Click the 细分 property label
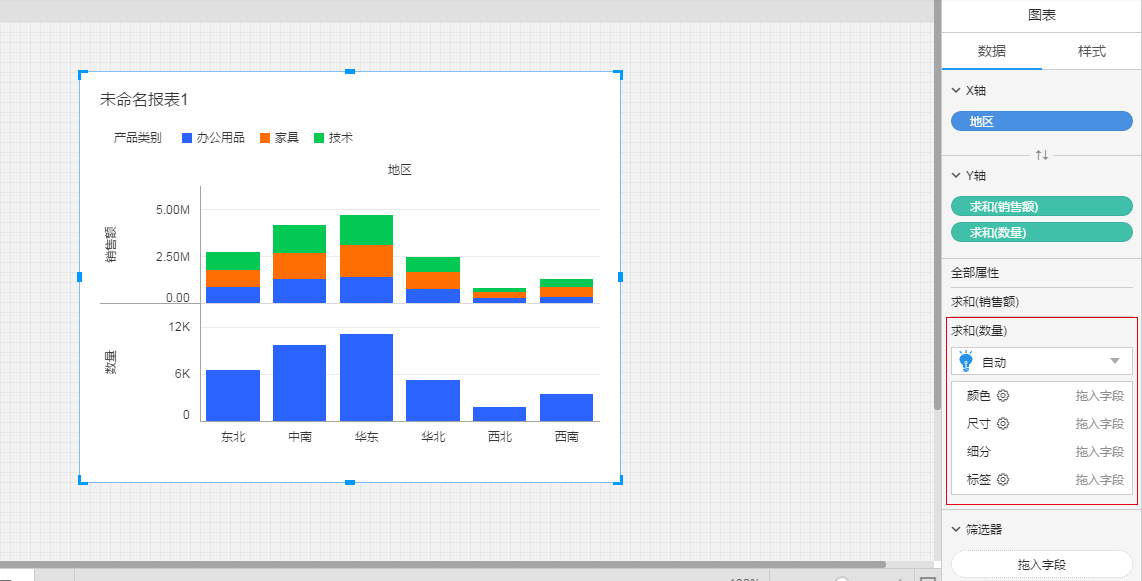The height and width of the screenshot is (581, 1142). pyautogui.click(x=979, y=451)
